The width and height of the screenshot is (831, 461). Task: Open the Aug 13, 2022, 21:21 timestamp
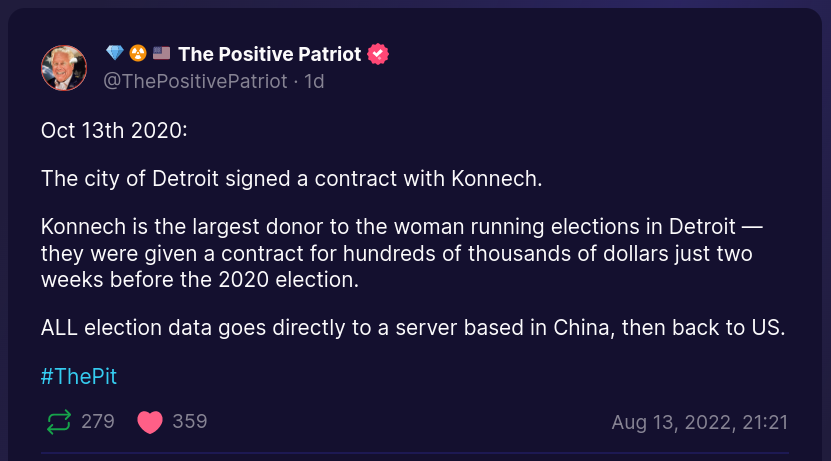699,422
